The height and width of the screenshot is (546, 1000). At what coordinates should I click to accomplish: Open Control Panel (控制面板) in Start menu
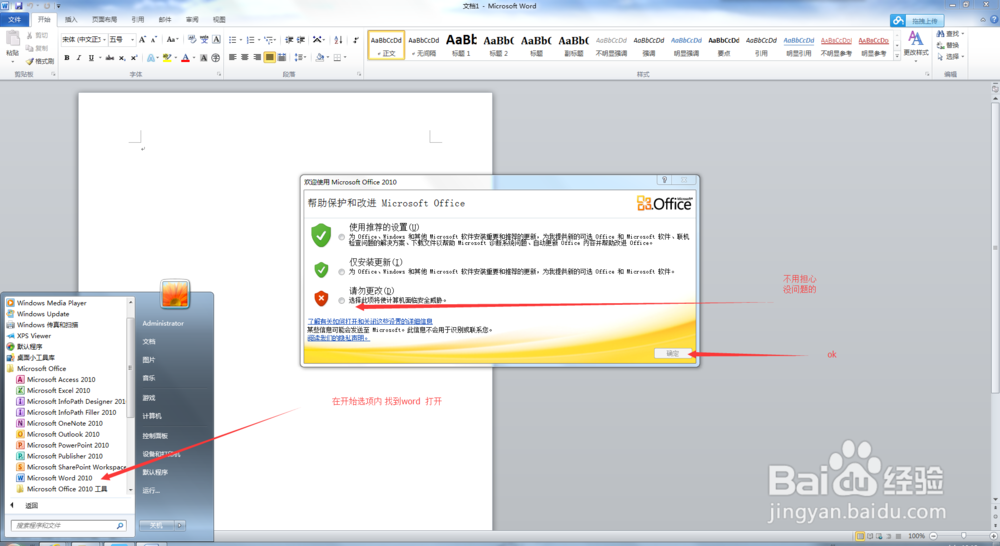(155, 436)
